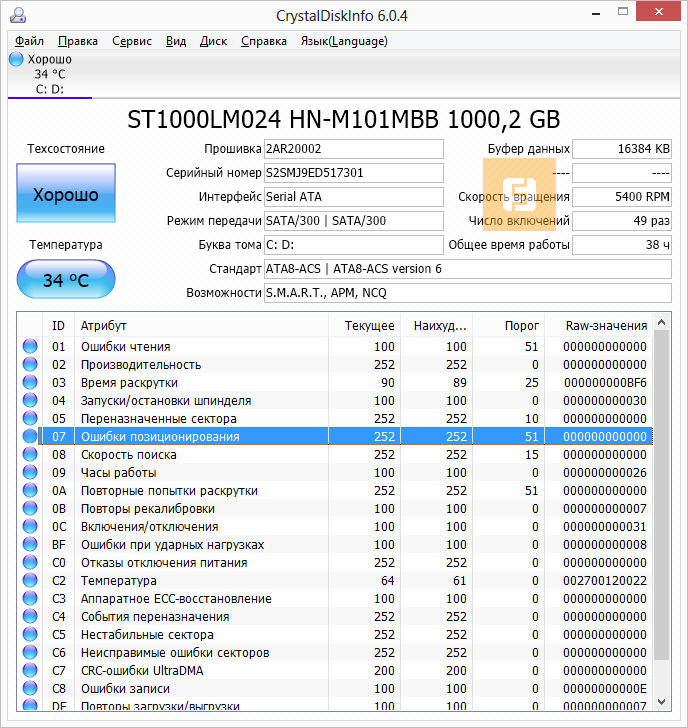
Task: Click status orb of Отказы отключения питания row
Action: click(30, 562)
